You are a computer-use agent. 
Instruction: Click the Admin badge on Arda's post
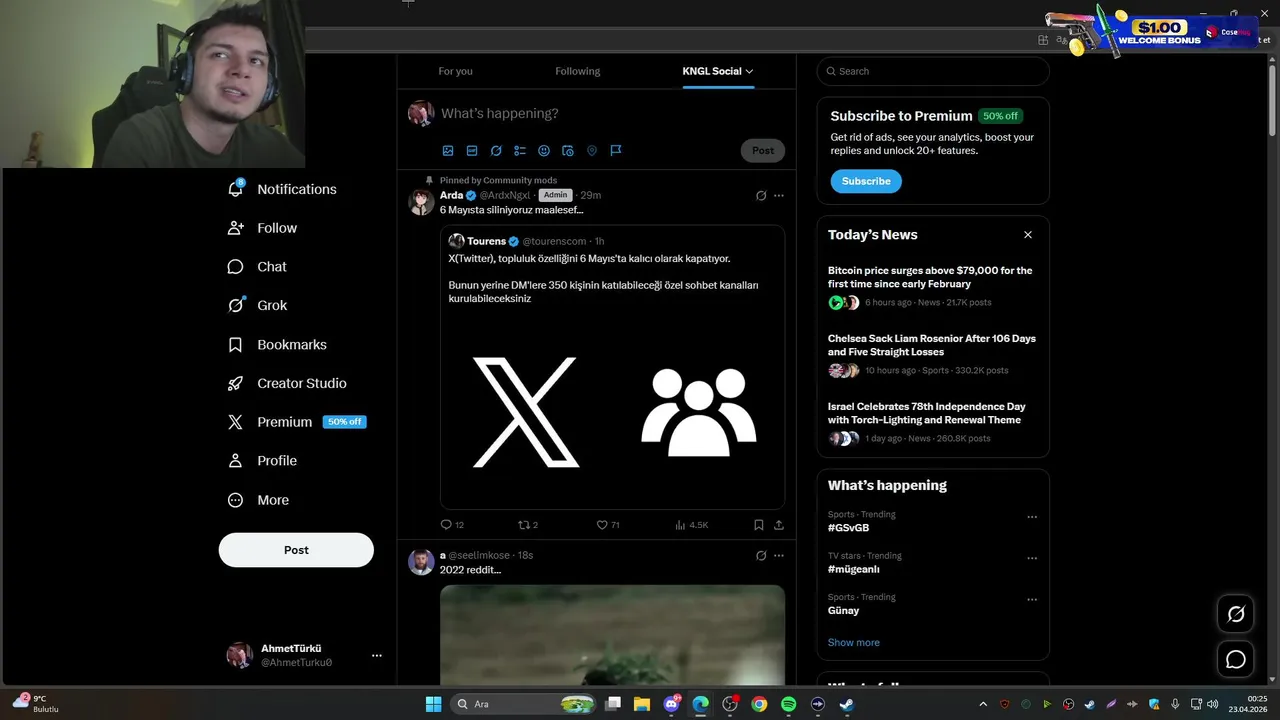click(555, 195)
